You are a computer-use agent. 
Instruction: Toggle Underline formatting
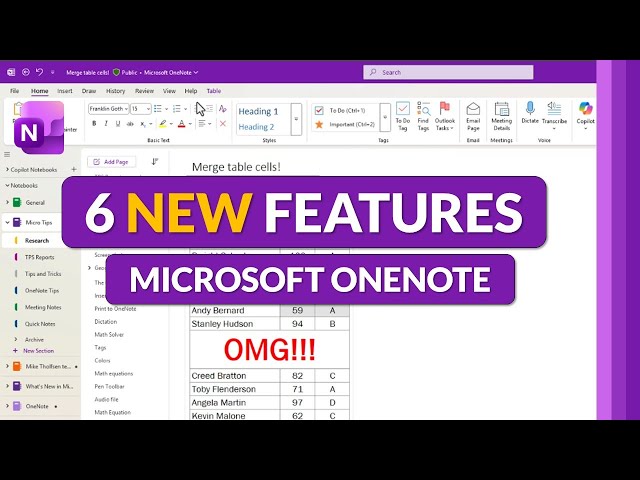click(x=118, y=123)
